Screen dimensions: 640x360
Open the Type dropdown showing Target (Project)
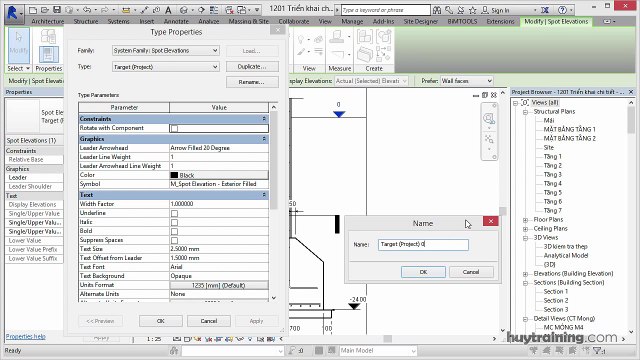(166, 67)
